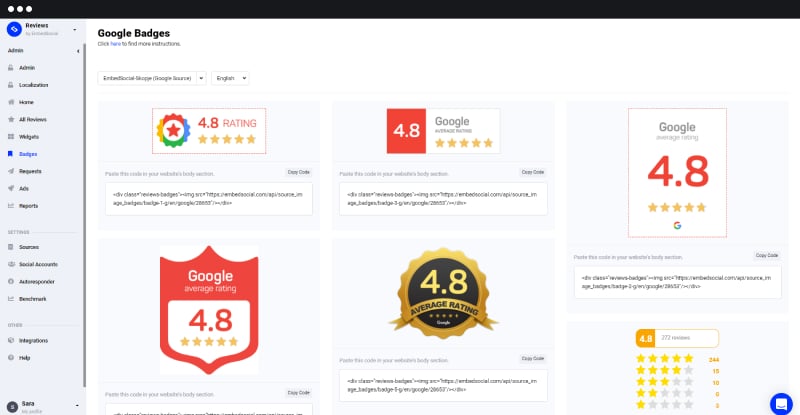Click the 10 three-star count
The image size is (800, 415).
point(715,383)
